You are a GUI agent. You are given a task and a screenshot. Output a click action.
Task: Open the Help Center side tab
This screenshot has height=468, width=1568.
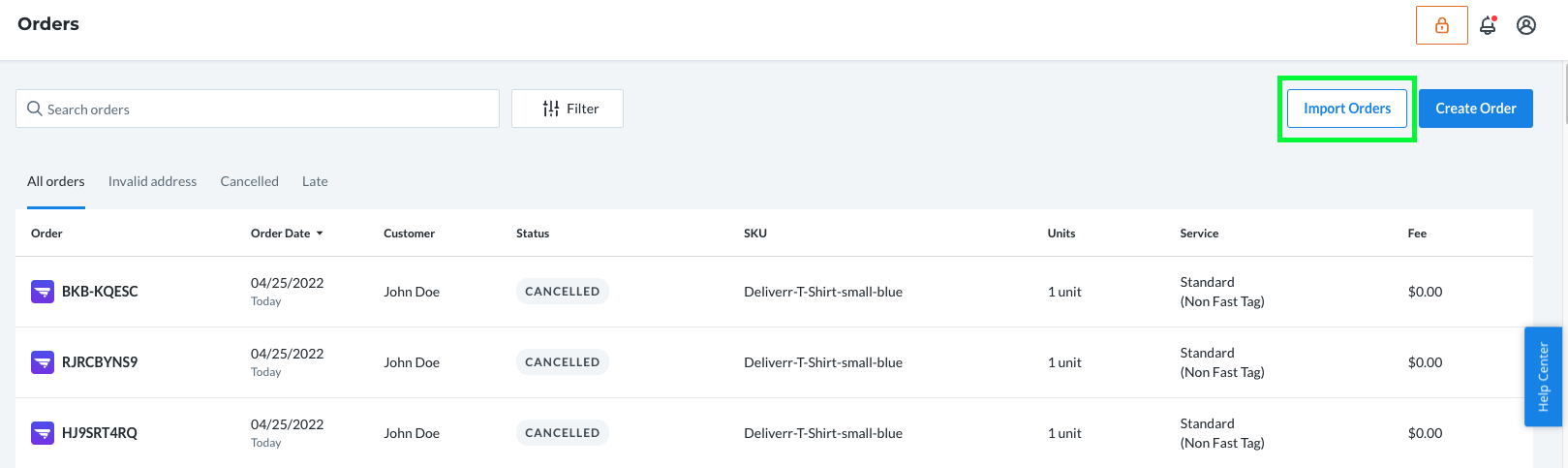(1543, 377)
